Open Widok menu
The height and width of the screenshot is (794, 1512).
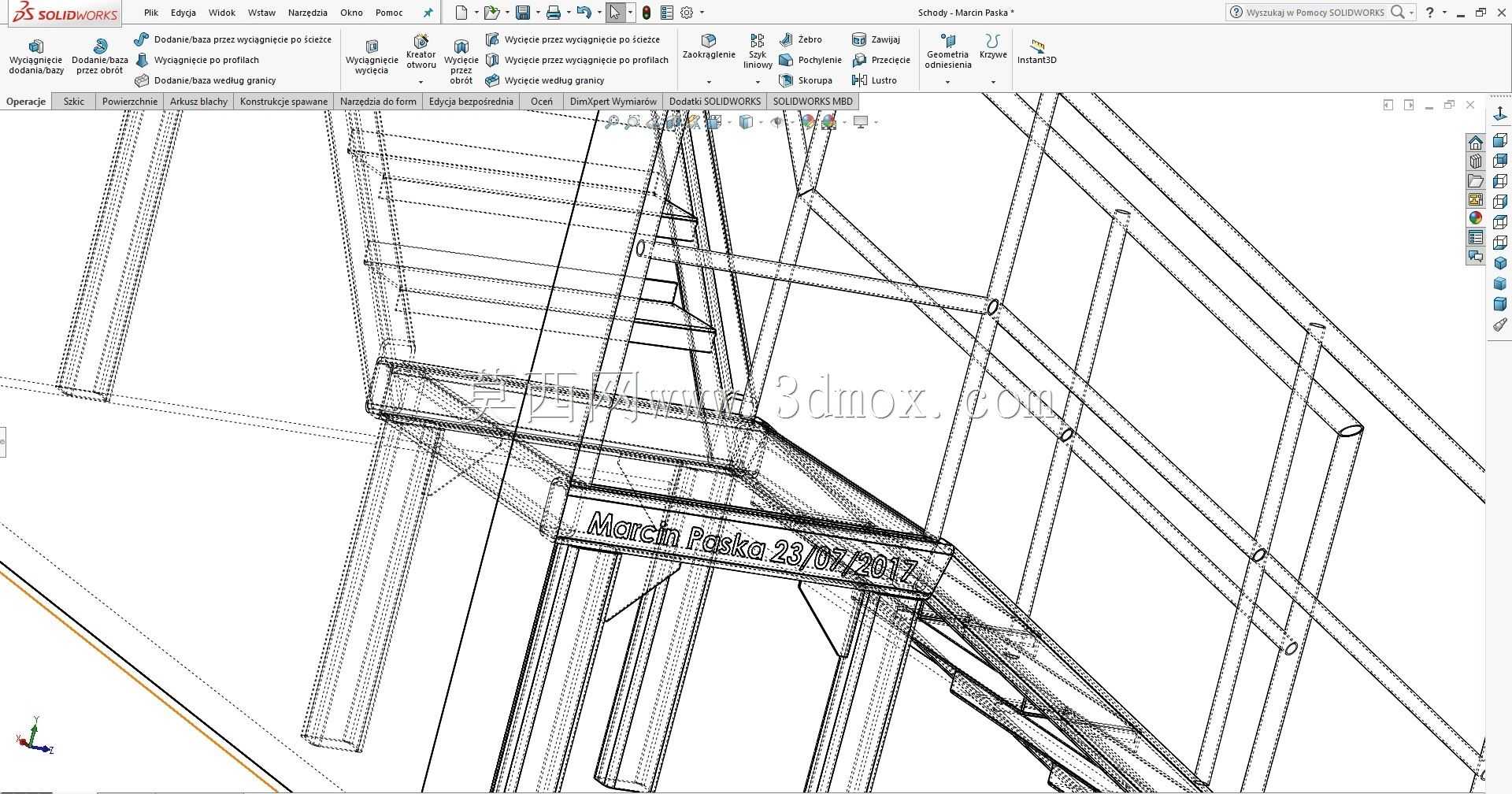[222, 13]
